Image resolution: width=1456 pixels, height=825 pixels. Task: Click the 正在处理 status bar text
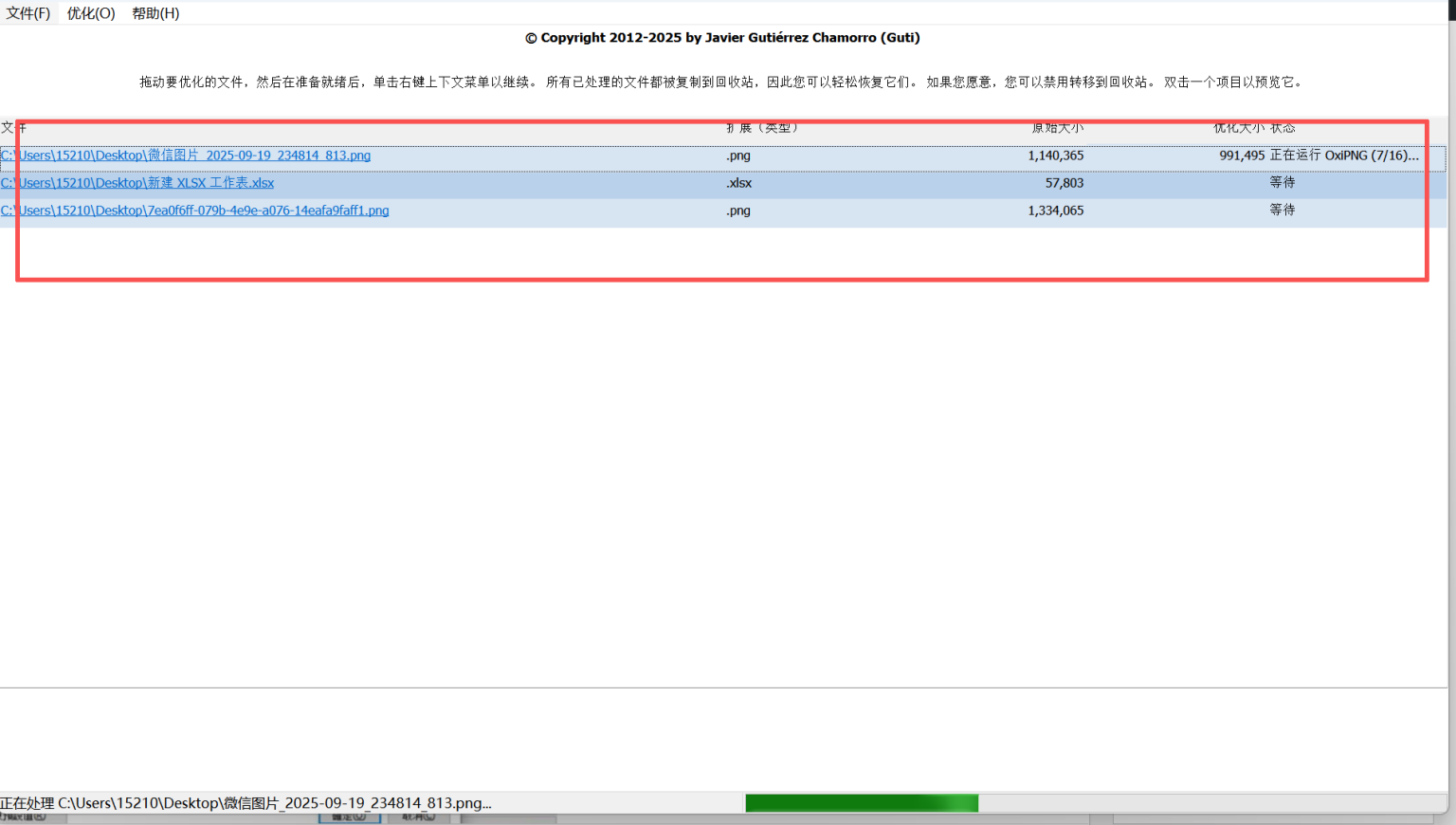(x=246, y=802)
